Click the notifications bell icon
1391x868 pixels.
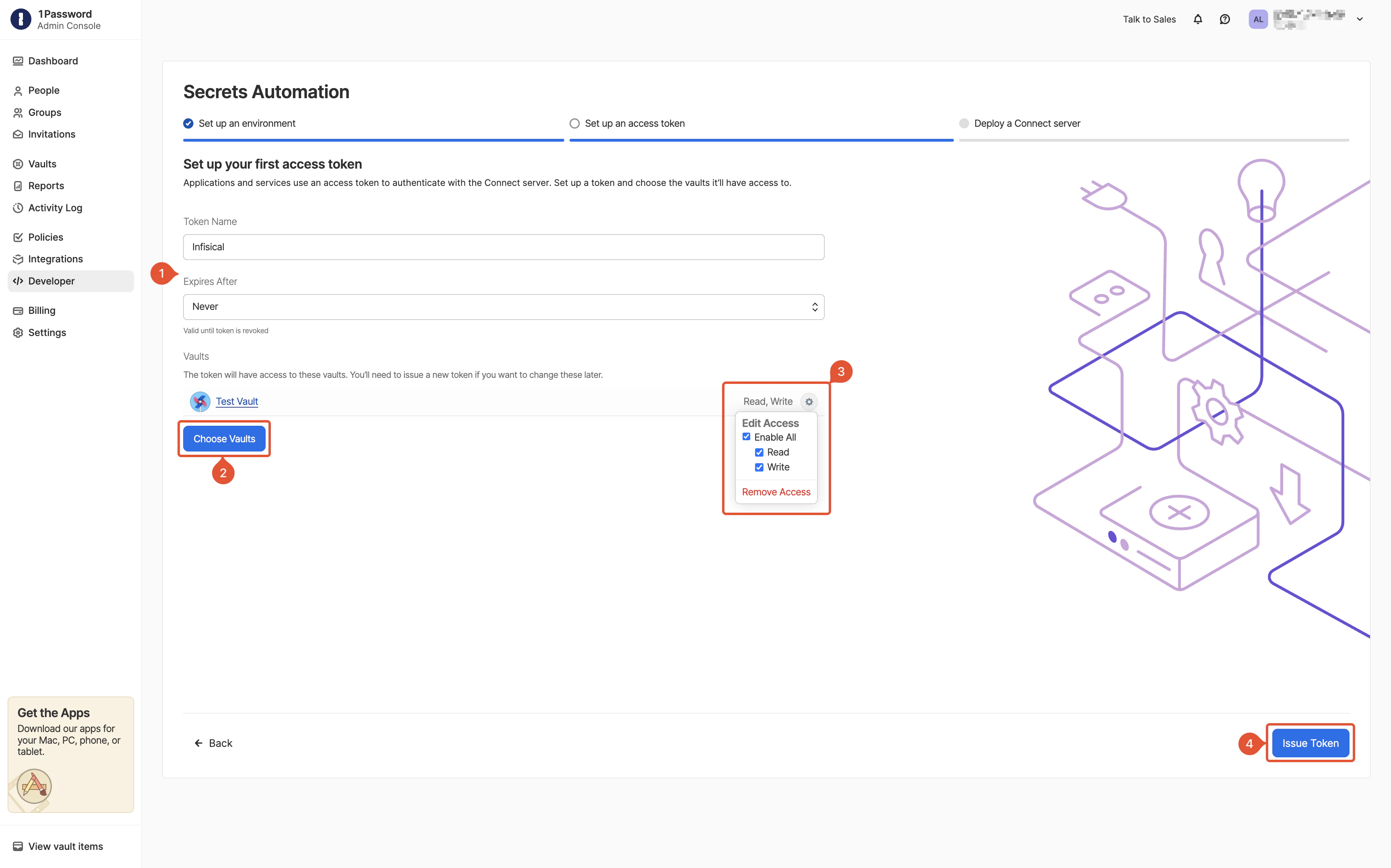[x=1197, y=19]
